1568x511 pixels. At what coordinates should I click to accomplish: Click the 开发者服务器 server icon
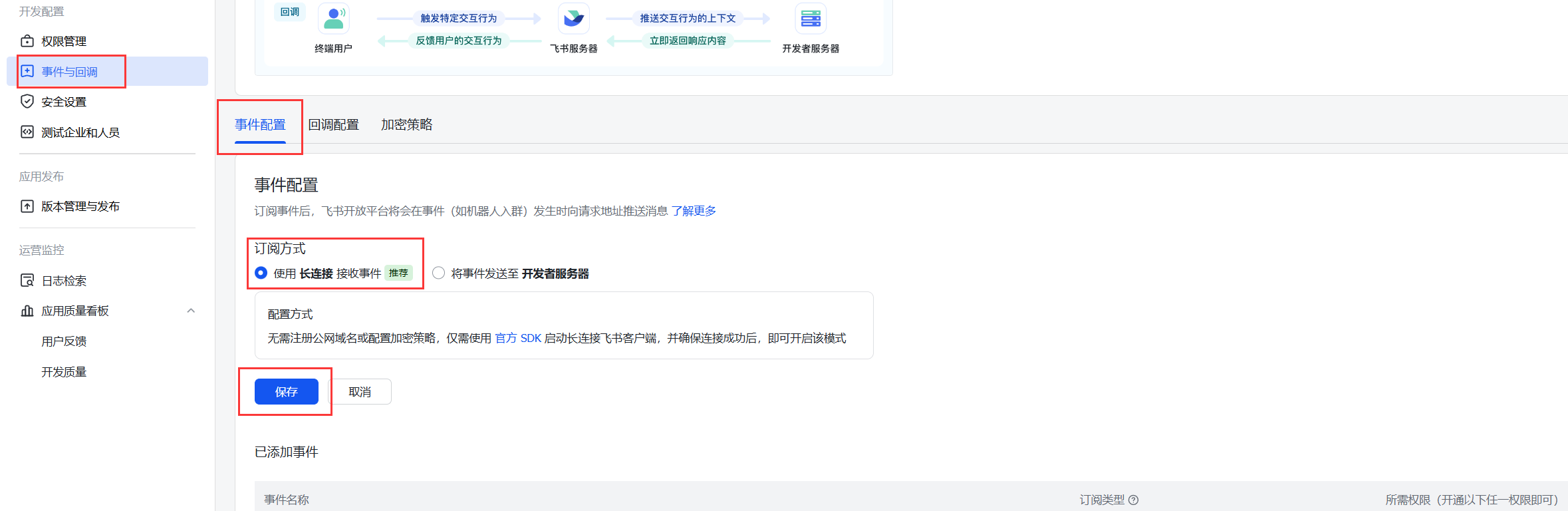811,19
